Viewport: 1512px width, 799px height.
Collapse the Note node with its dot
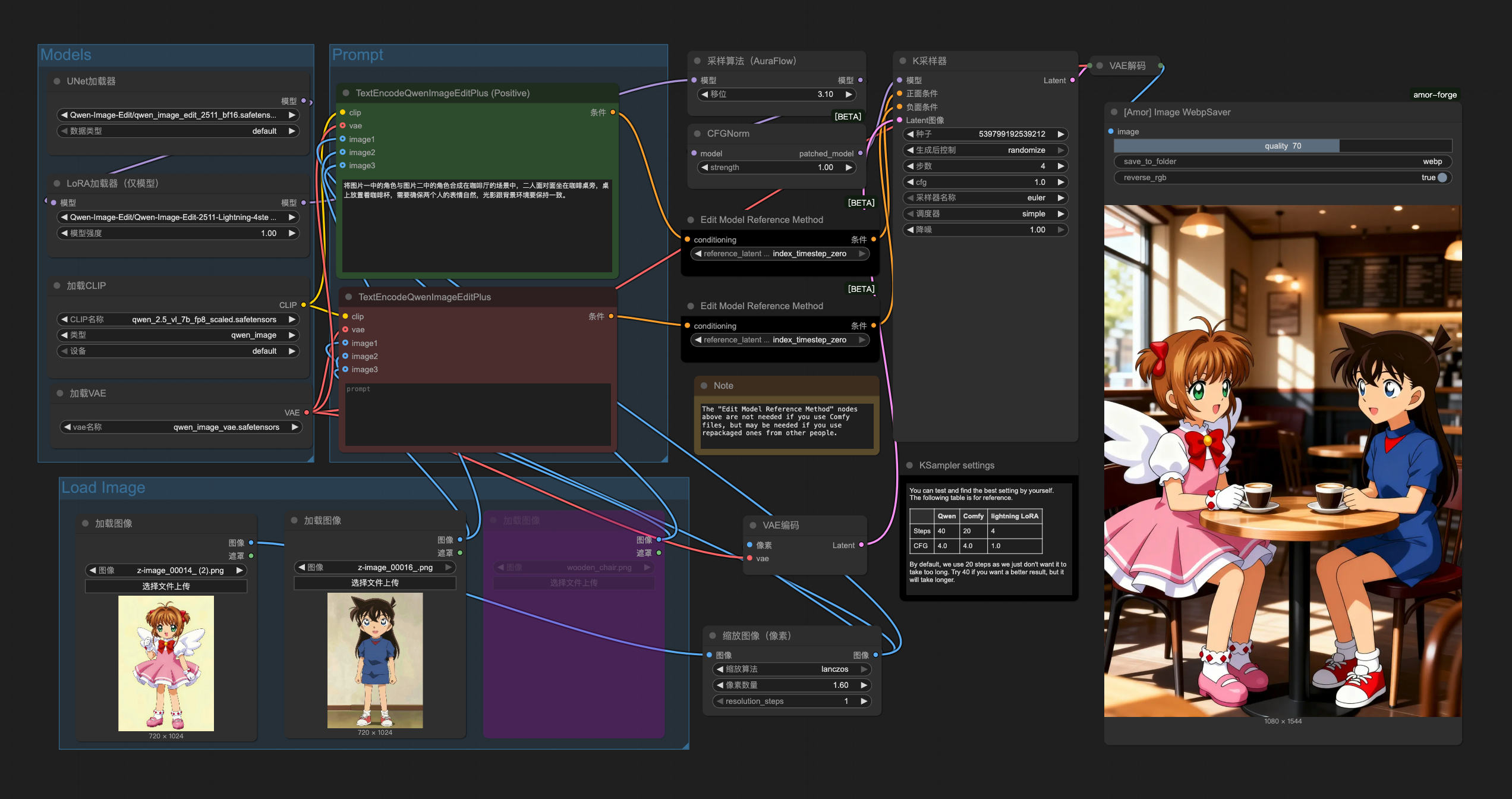pos(704,386)
